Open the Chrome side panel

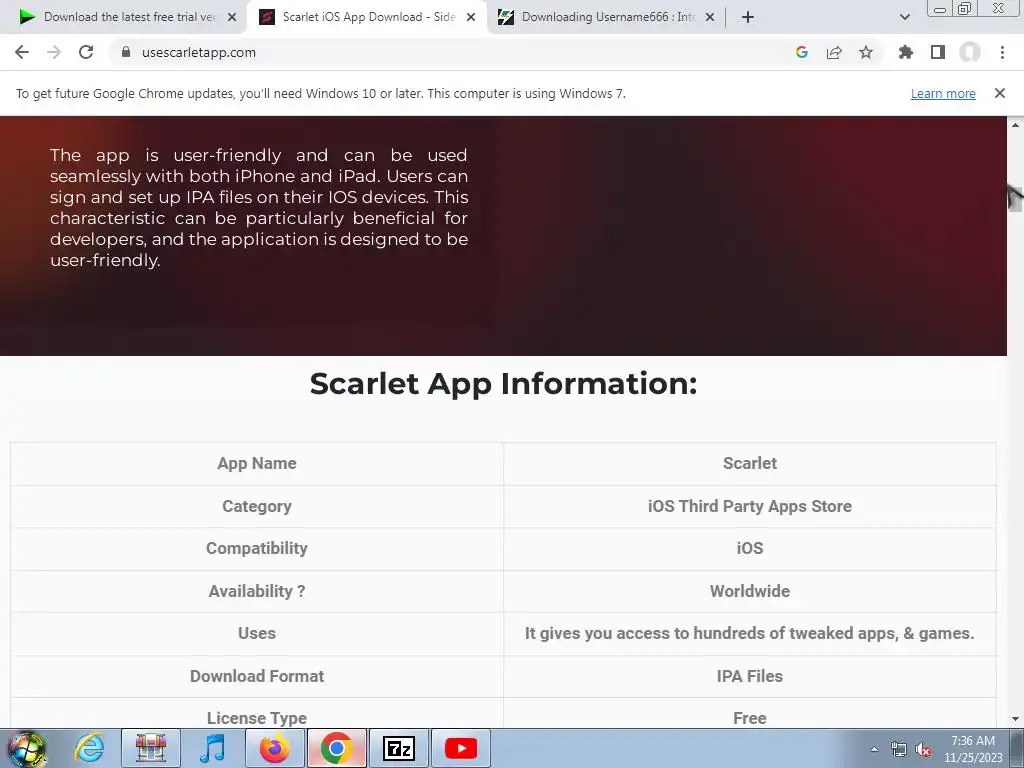[937, 52]
